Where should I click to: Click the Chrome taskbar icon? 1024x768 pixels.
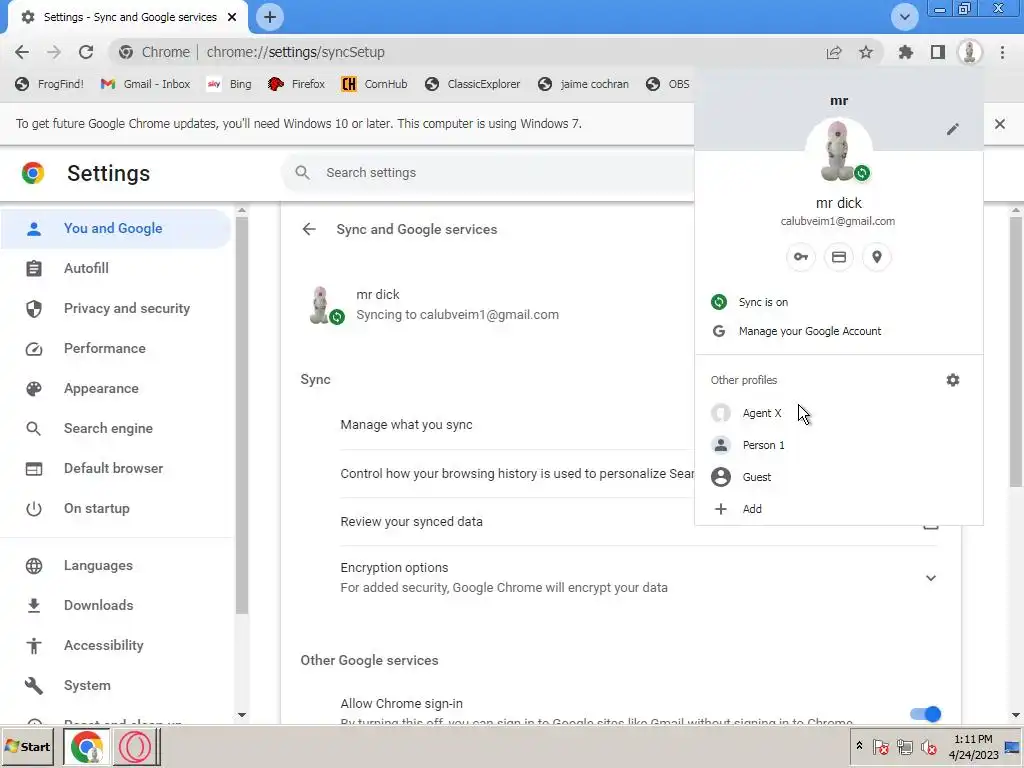[x=87, y=746]
